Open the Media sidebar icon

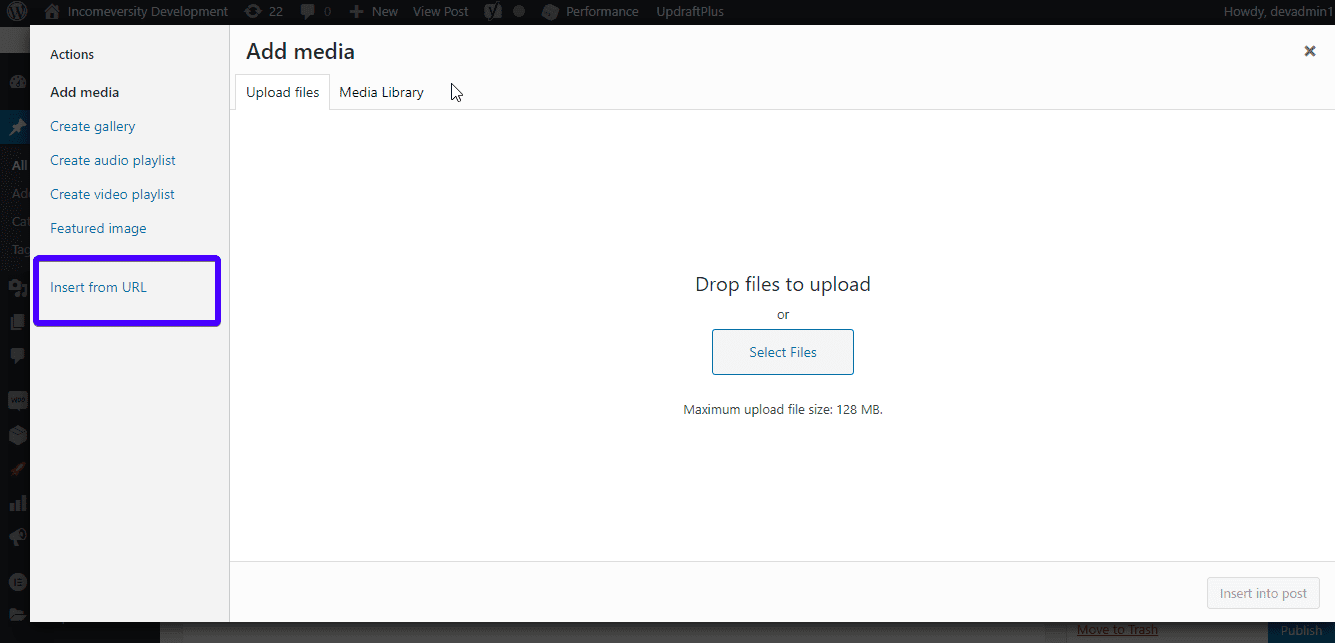(x=17, y=289)
